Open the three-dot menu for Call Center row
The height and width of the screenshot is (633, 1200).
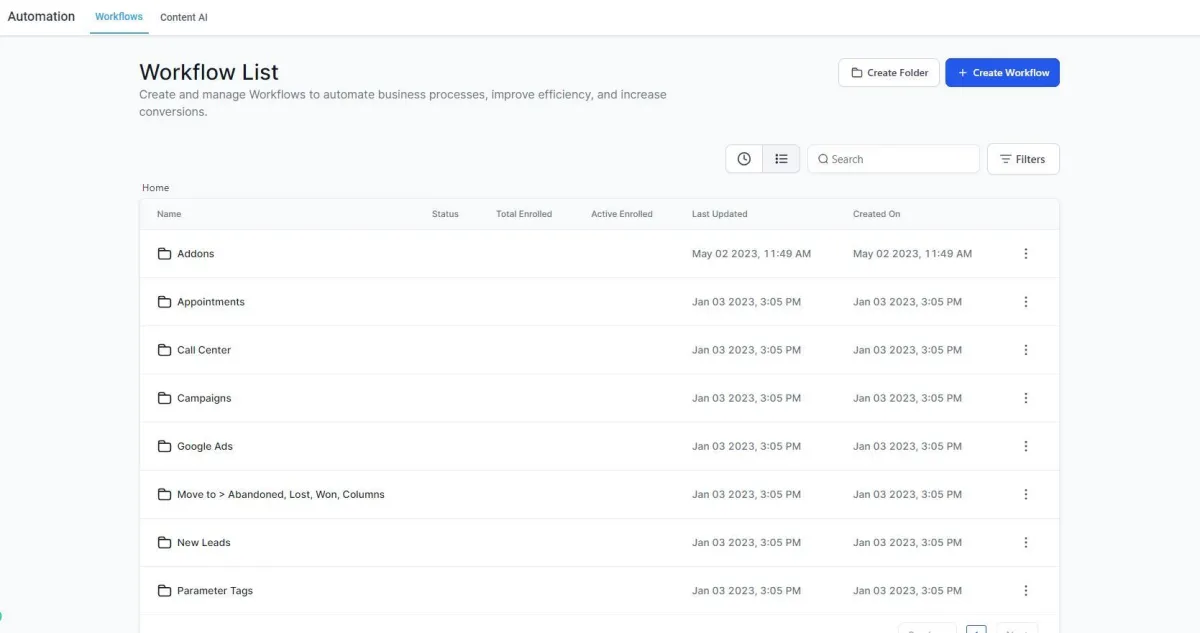tap(1026, 350)
